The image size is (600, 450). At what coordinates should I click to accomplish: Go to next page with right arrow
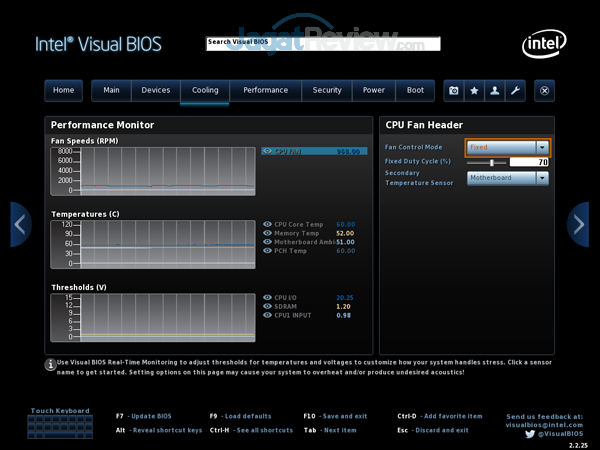pos(578,225)
